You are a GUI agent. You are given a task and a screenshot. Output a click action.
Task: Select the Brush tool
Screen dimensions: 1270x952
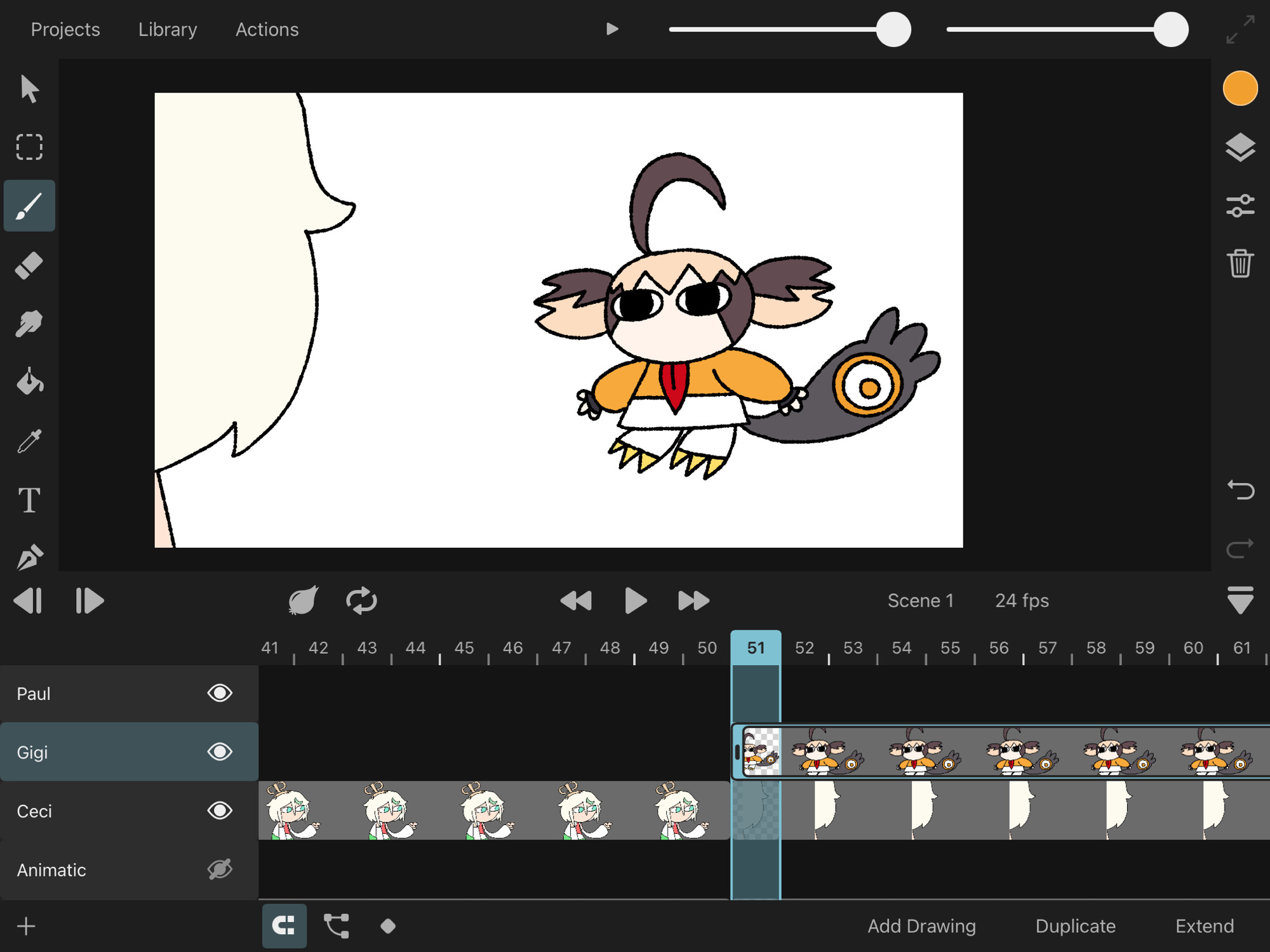tap(29, 206)
